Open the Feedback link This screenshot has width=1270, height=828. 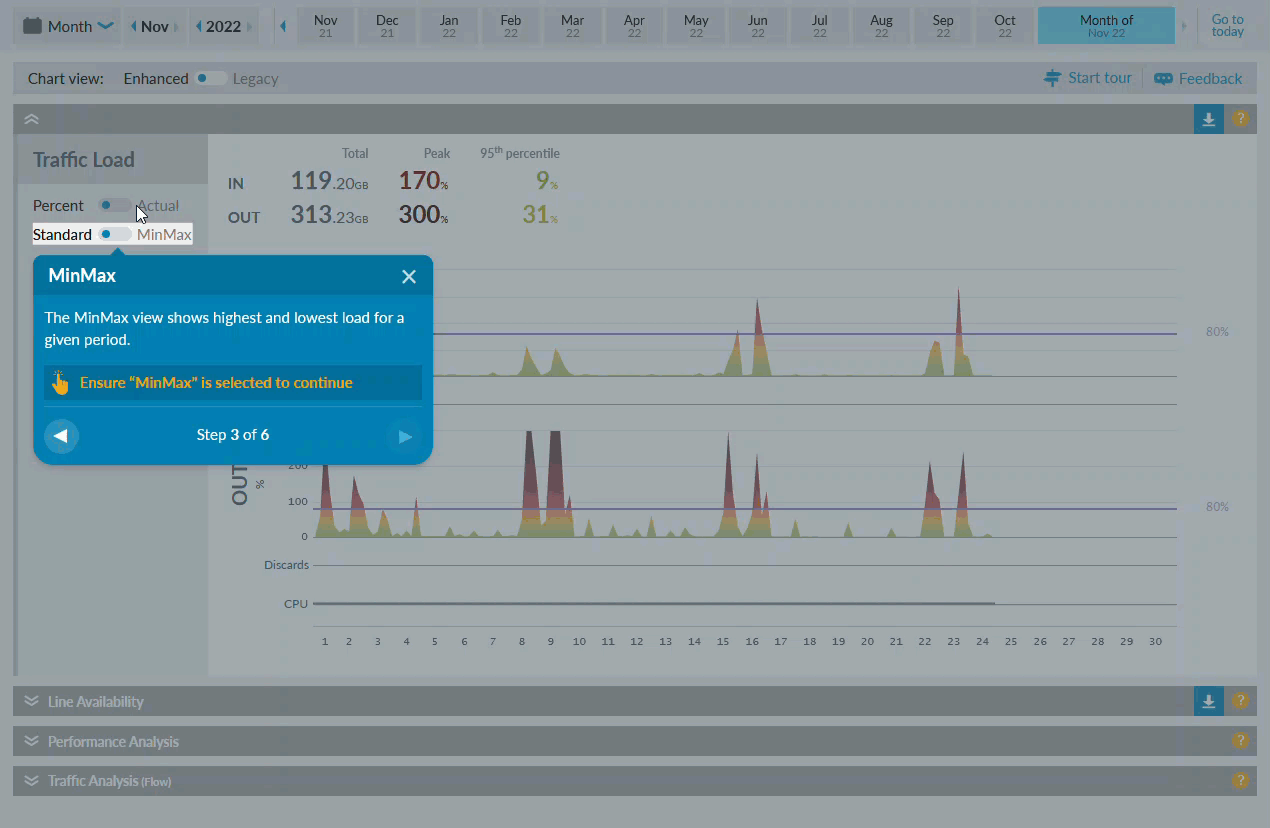click(x=1198, y=78)
